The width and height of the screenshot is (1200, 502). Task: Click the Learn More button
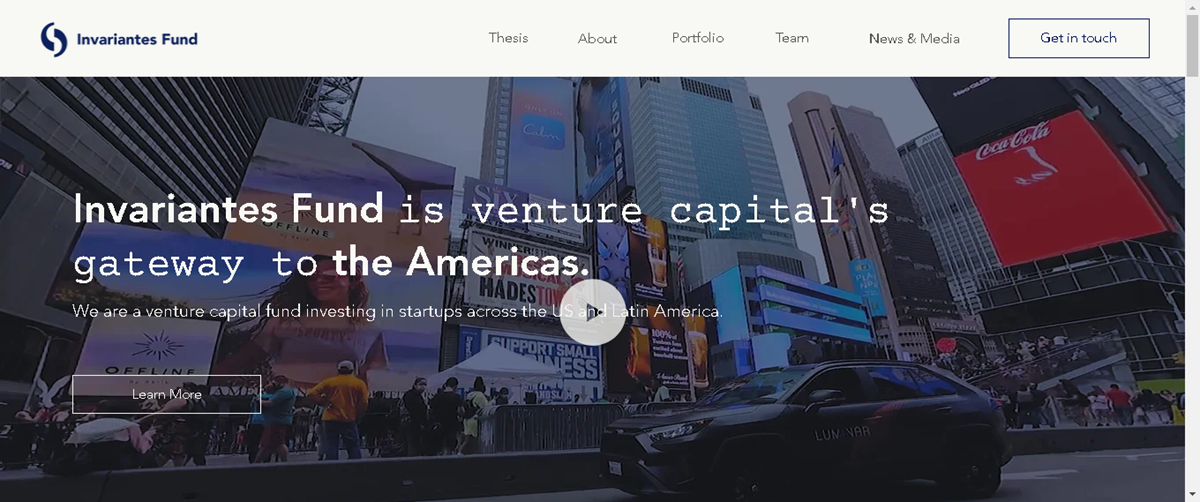point(166,394)
